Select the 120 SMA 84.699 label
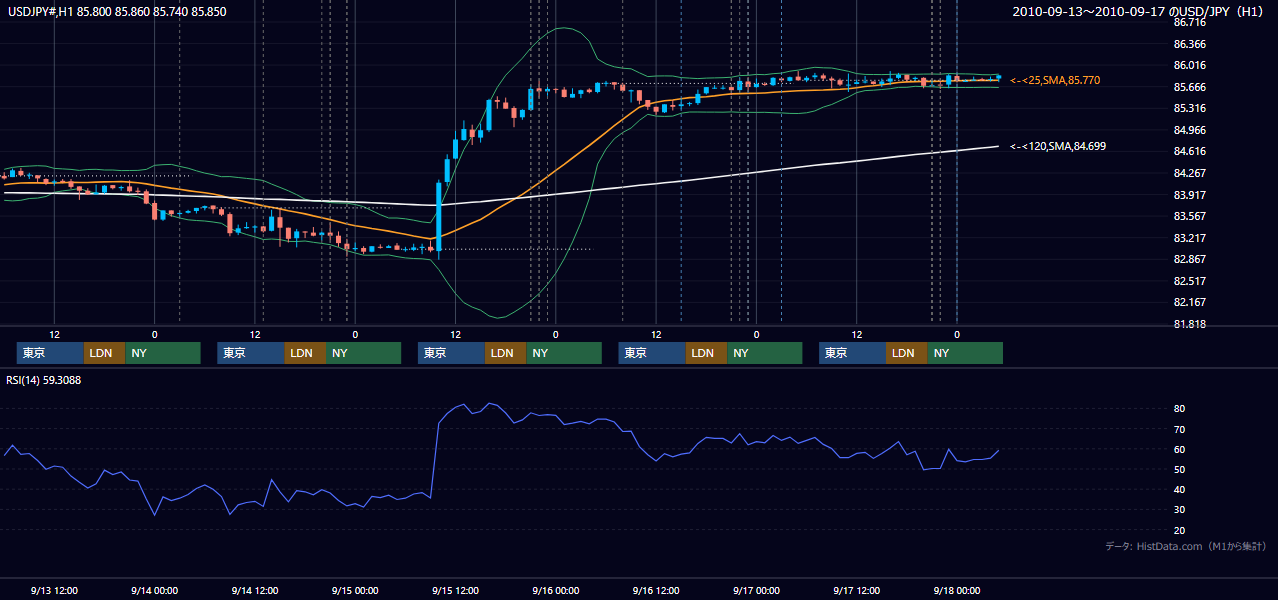The height and width of the screenshot is (600, 1278). 1058,146
